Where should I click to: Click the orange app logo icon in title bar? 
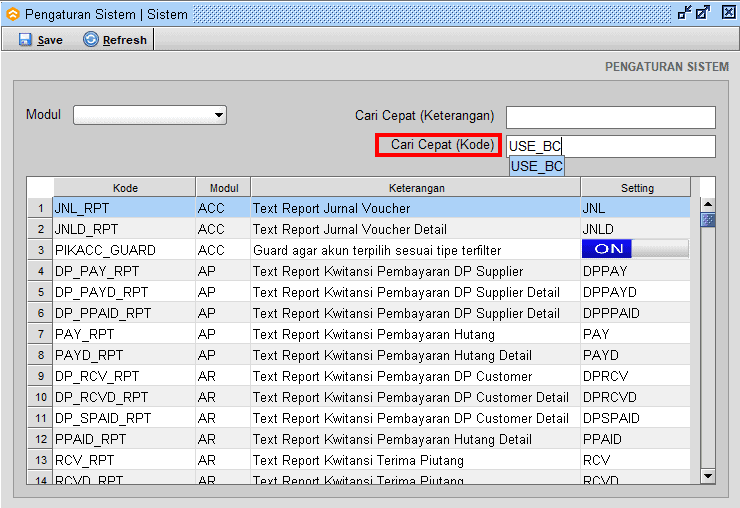click(x=12, y=14)
